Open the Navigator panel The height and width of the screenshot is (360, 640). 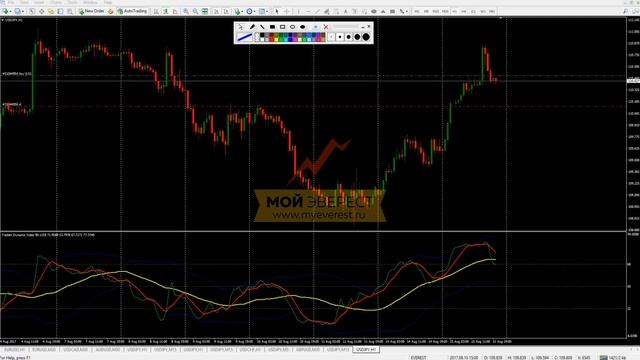click(x=51, y=11)
